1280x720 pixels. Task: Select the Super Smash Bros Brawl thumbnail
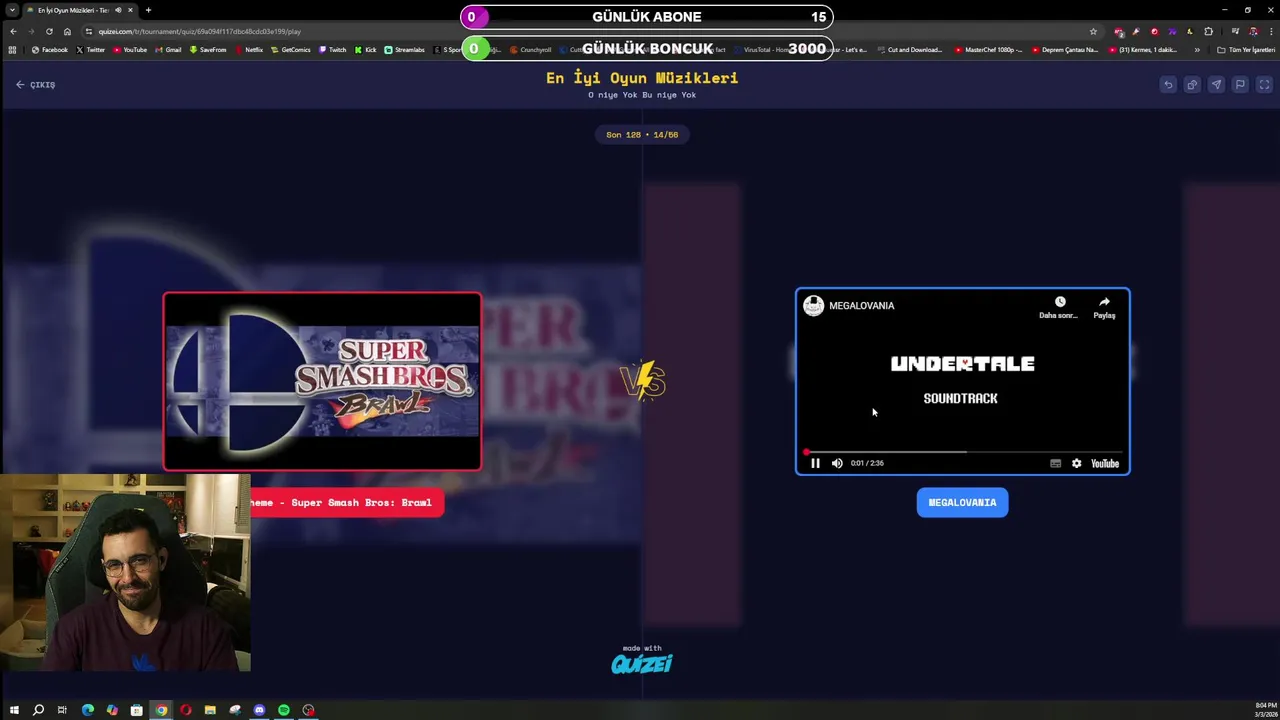322,381
